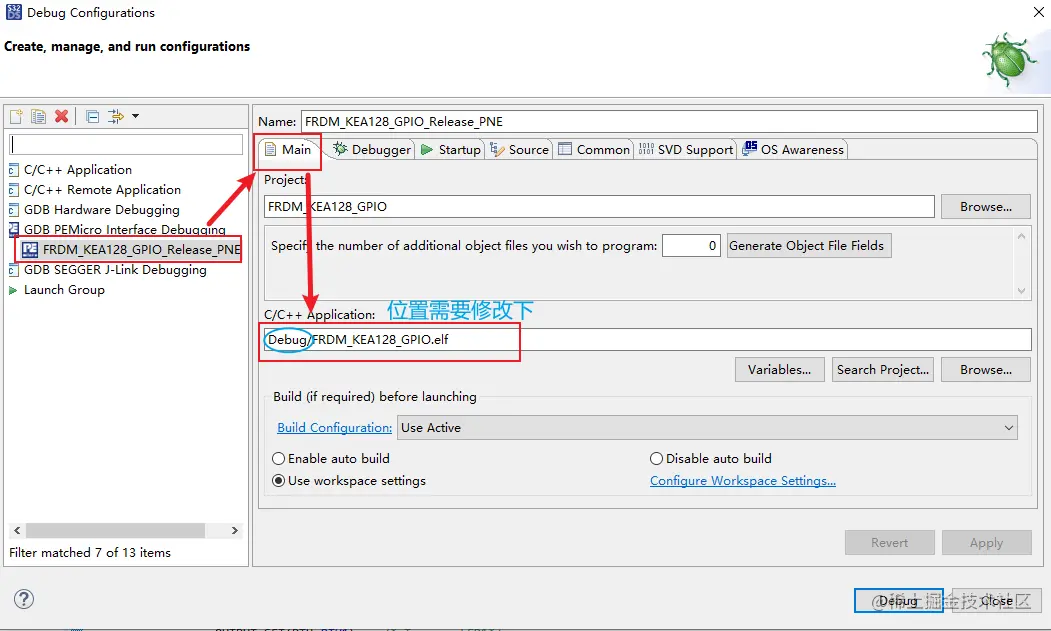Click the configuration filter text box
This screenshot has height=631, width=1051.
[x=127, y=144]
